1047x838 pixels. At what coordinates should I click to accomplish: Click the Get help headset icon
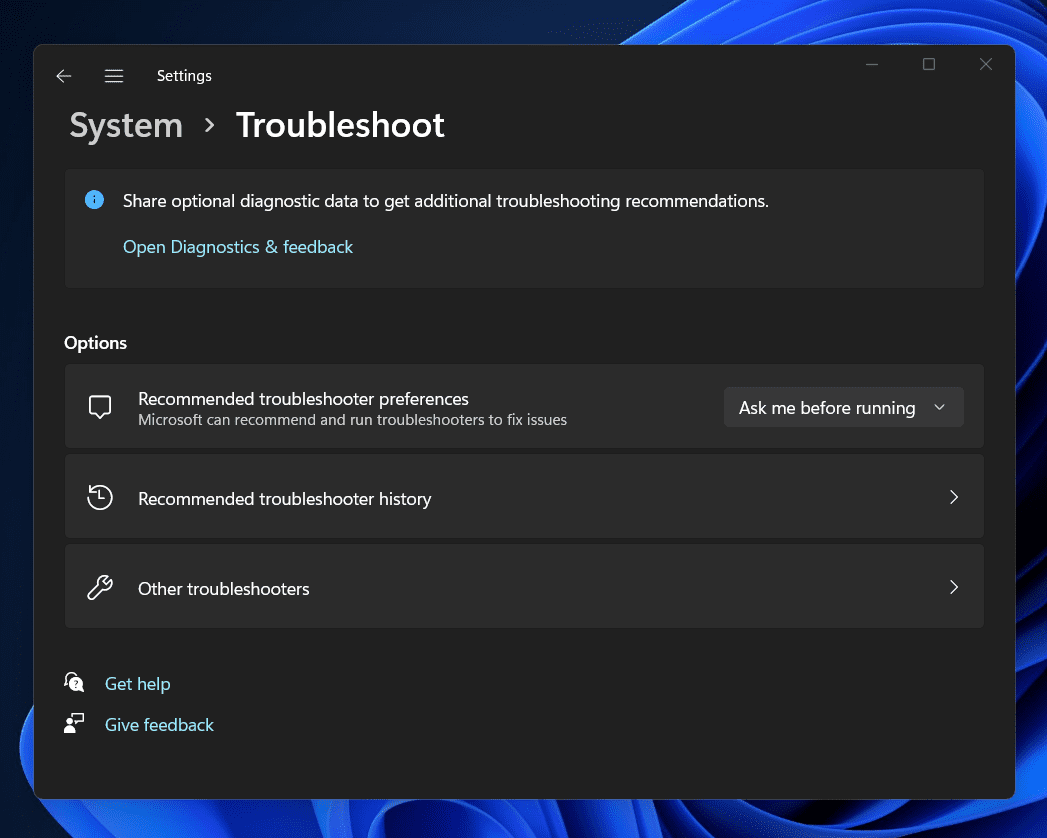click(74, 683)
